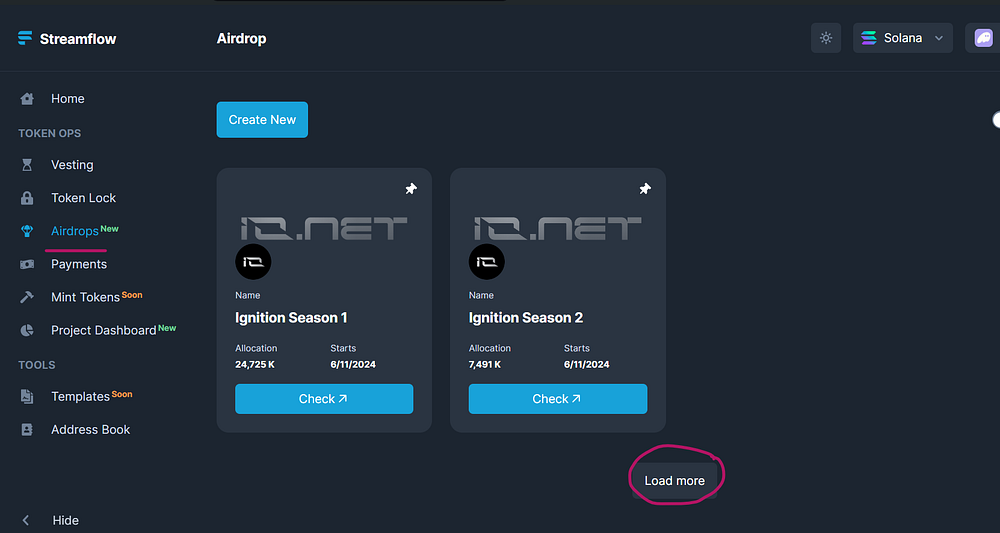1000x533 pixels.
Task: Click the Mint Tokens hammer icon
Action: click(x=27, y=297)
